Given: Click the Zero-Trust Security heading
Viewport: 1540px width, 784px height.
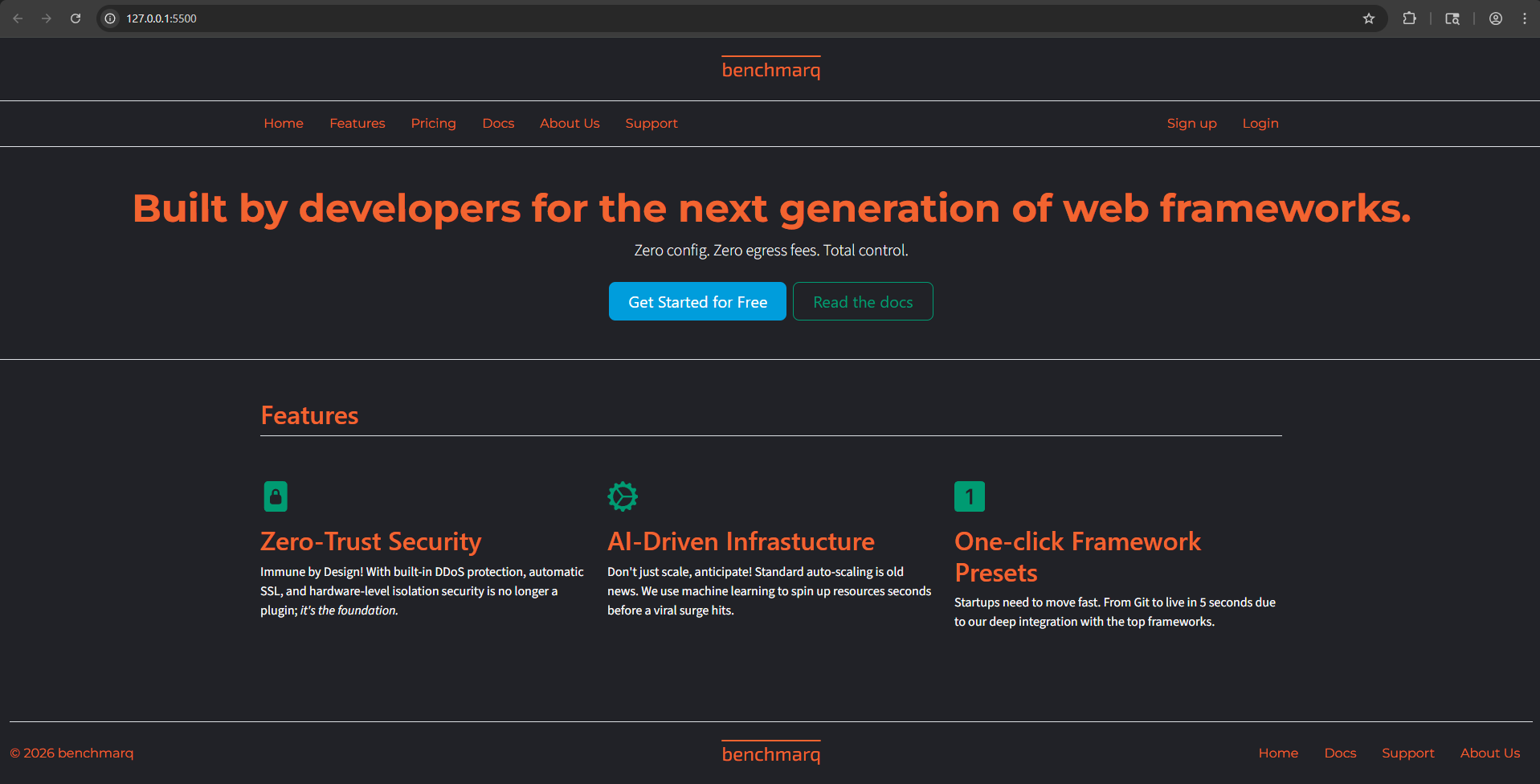Looking at the screenshot, I should pyautogui.click(x=370, y=541).
